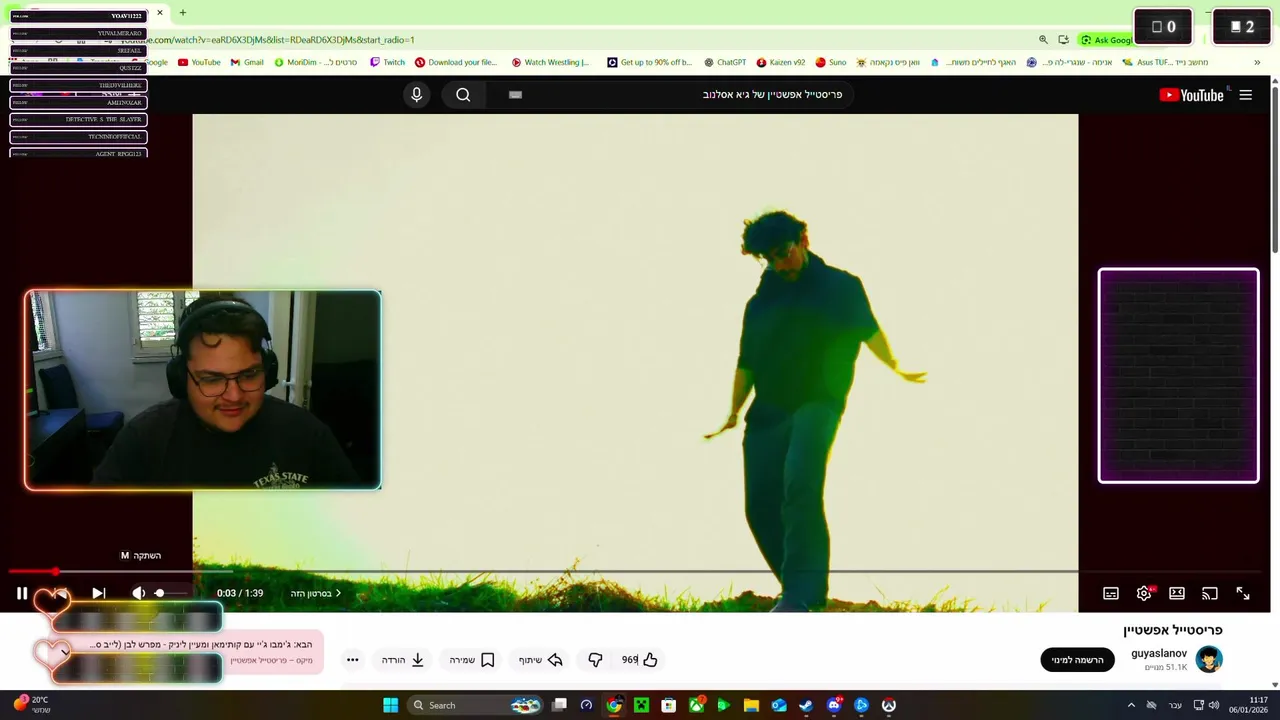The height and width of the screenshot is (720, 1280).
Task: Subscribe with the הרשמה למינוי button
Action: pos(1077,660)
